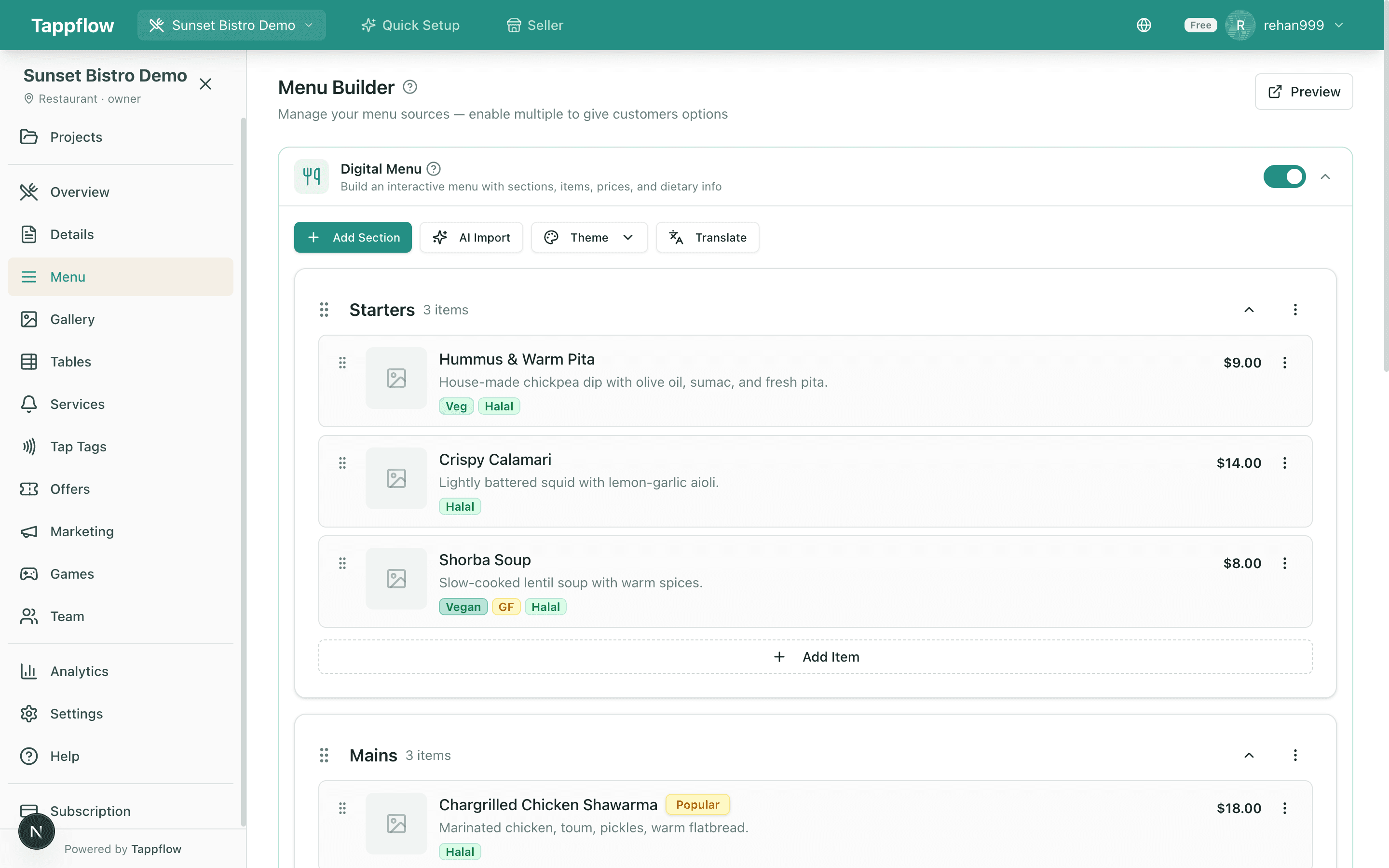This screenshot has width=1389, height=868.
Task: Open the Tables section icon
Action: 29,362
